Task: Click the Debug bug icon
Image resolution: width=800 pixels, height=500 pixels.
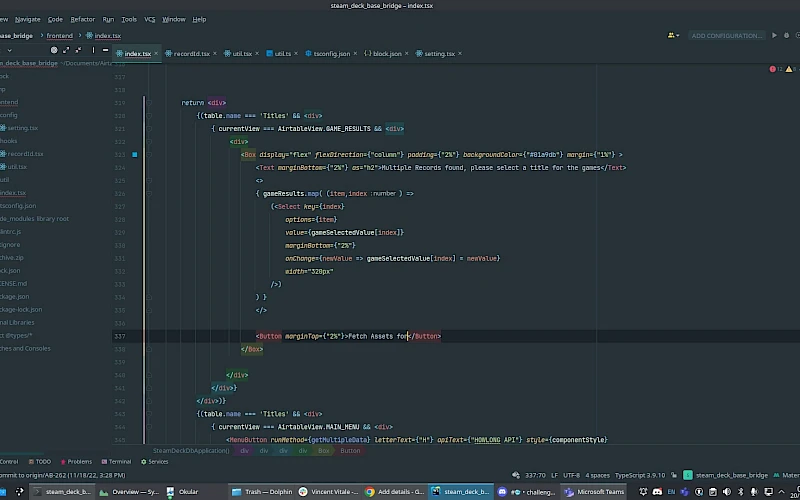Action: point(786,35)
